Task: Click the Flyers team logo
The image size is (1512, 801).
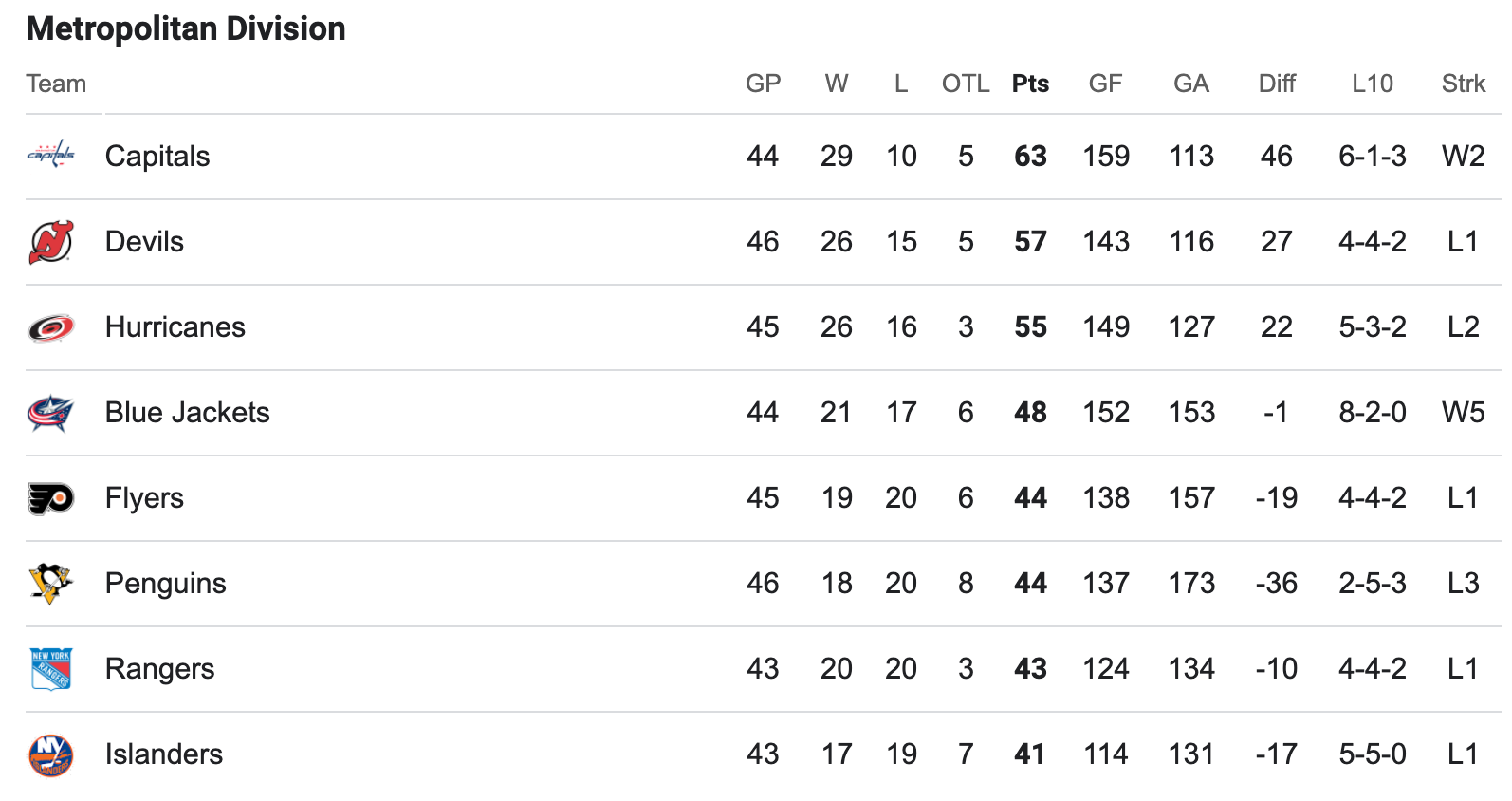Action: coord(51,498)
